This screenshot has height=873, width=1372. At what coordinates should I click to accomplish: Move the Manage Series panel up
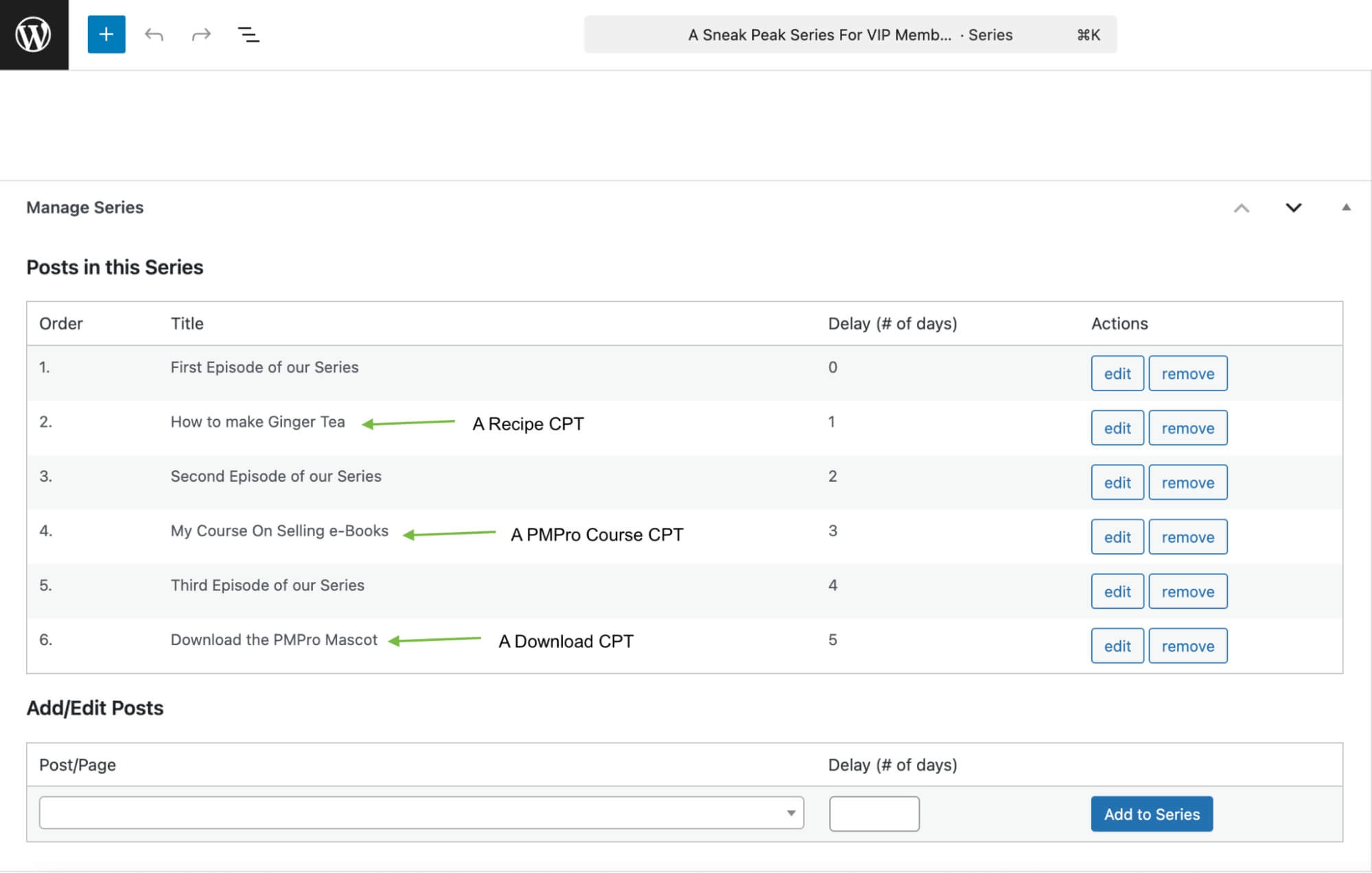point(1242,208)
